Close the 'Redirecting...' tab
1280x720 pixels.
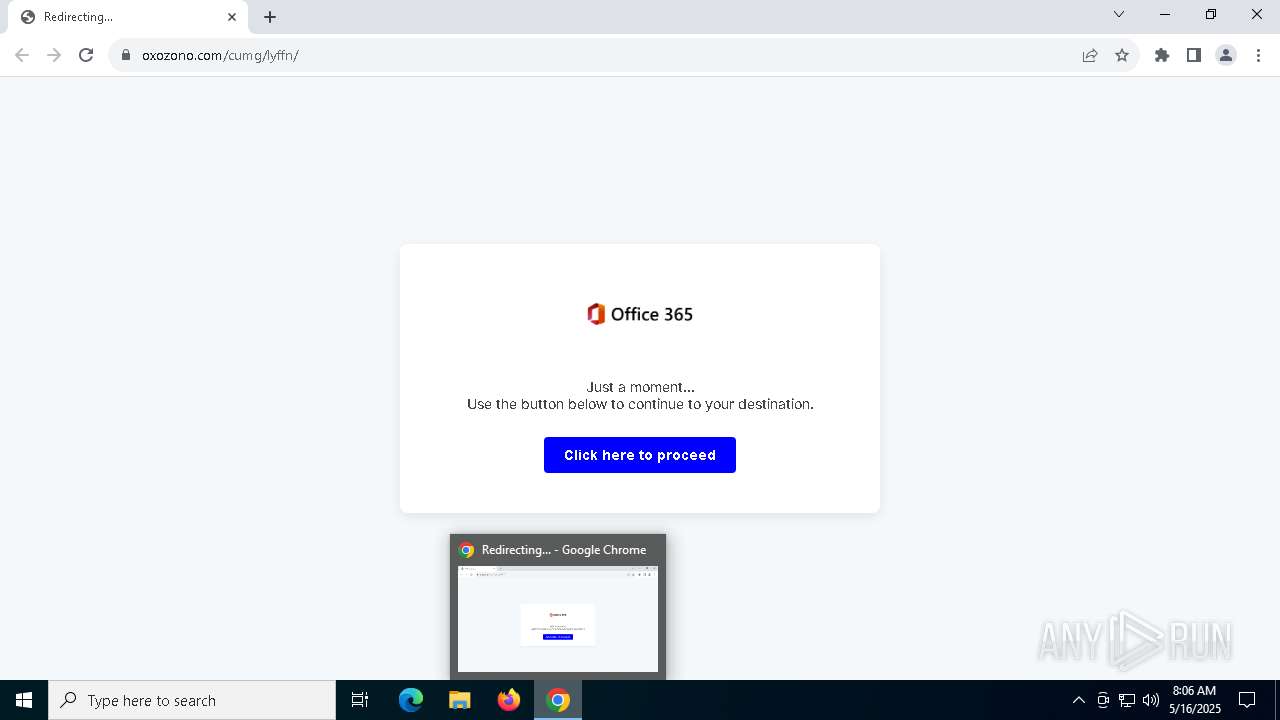coord(232,17)
